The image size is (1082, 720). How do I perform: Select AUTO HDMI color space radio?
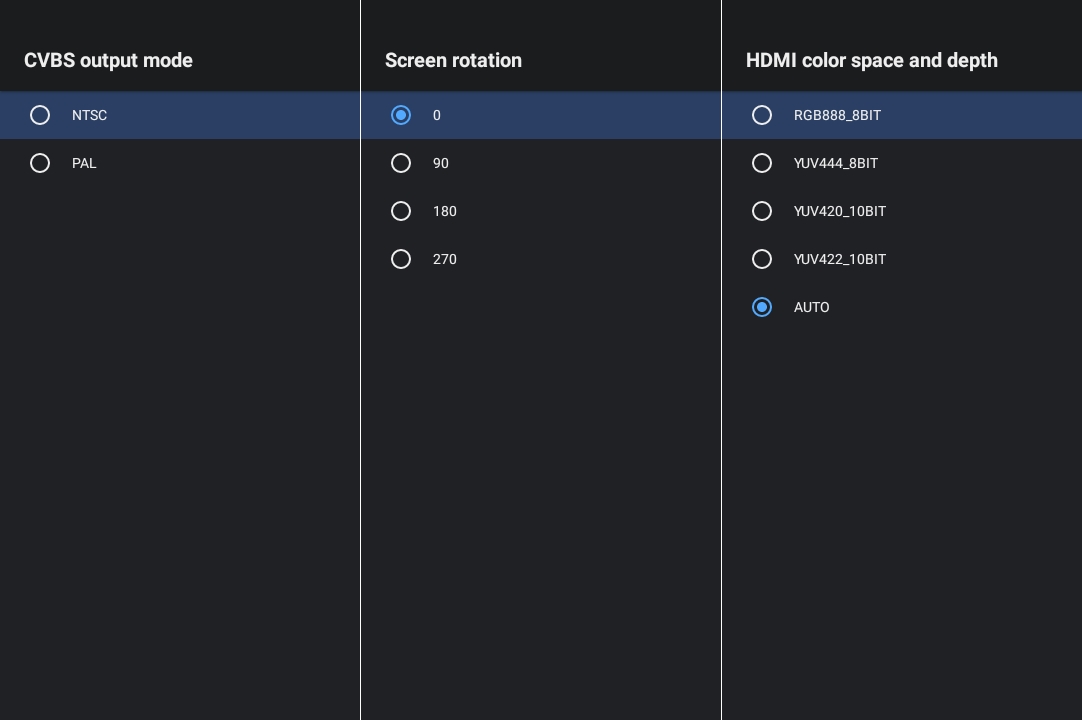tap(762, 307)
